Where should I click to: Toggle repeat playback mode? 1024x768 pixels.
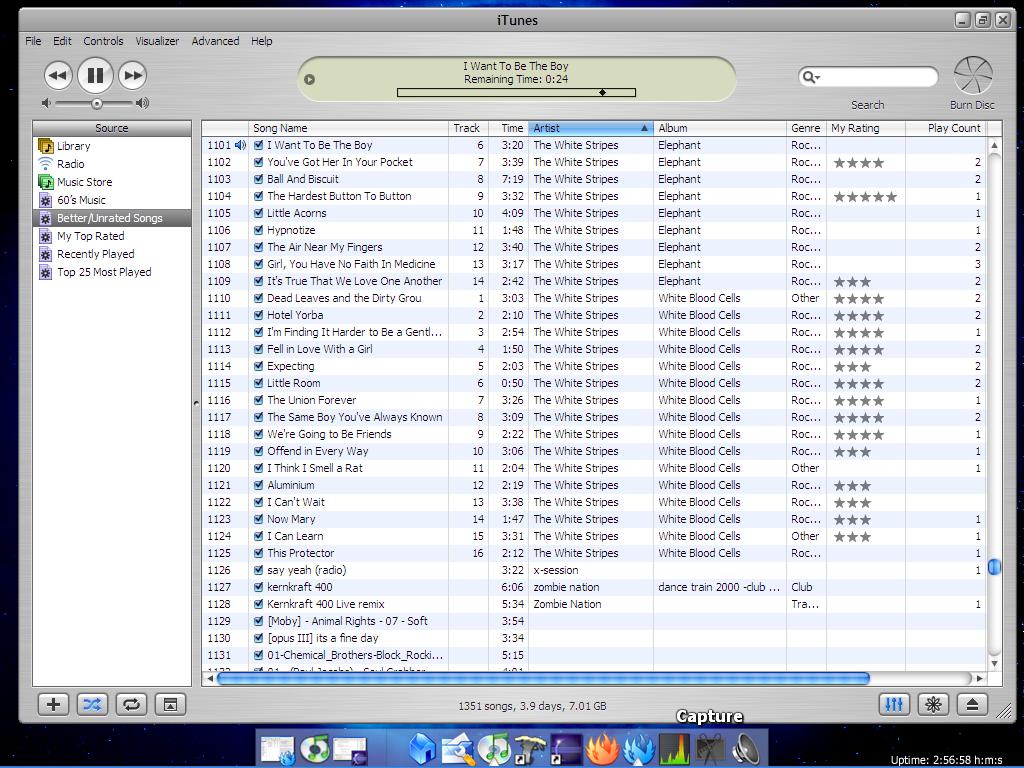[131, 704]
